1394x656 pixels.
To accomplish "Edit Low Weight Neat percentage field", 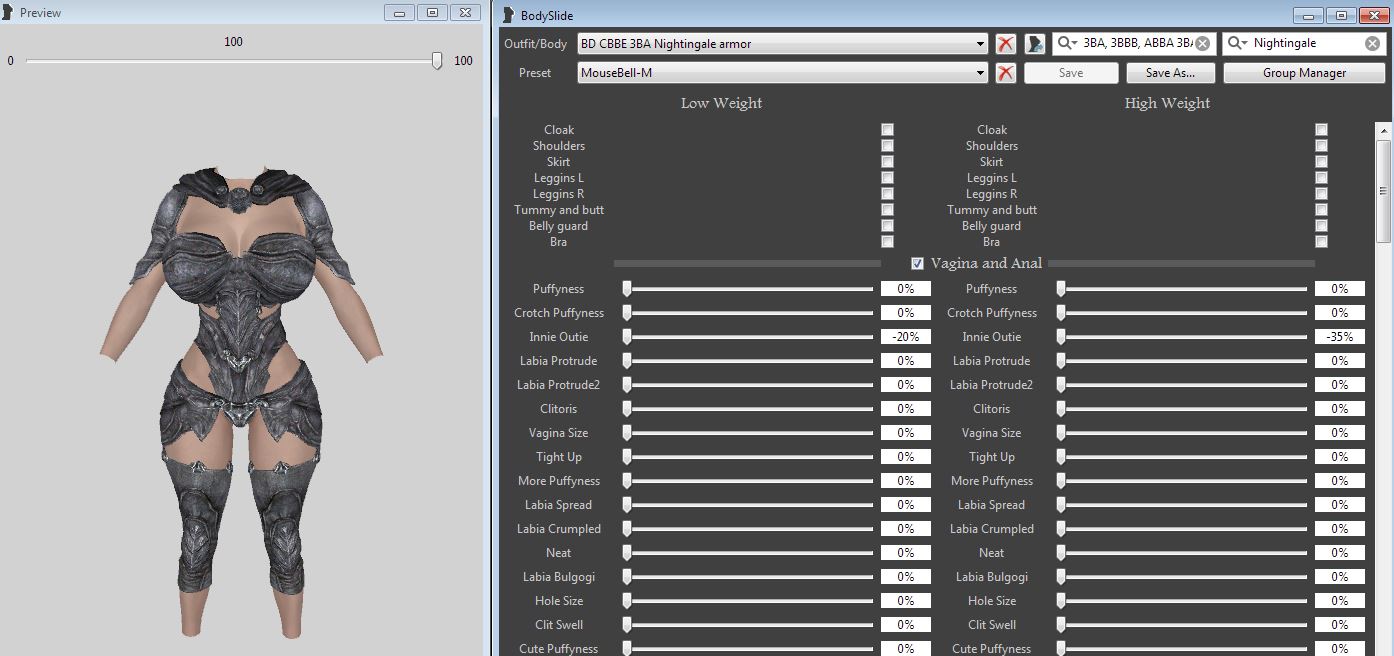I will pyautogui.click(x=905, y=553).
